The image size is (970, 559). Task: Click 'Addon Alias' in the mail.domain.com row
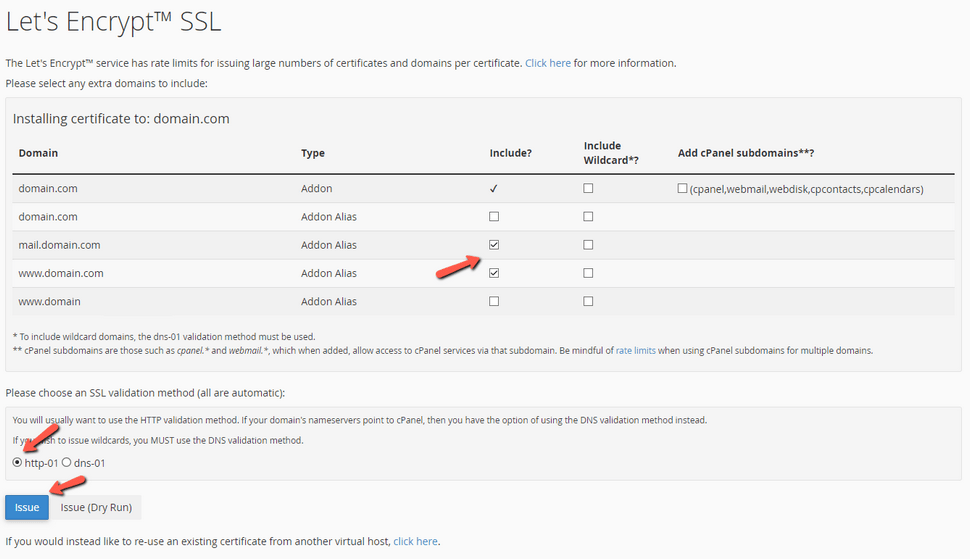329,245
